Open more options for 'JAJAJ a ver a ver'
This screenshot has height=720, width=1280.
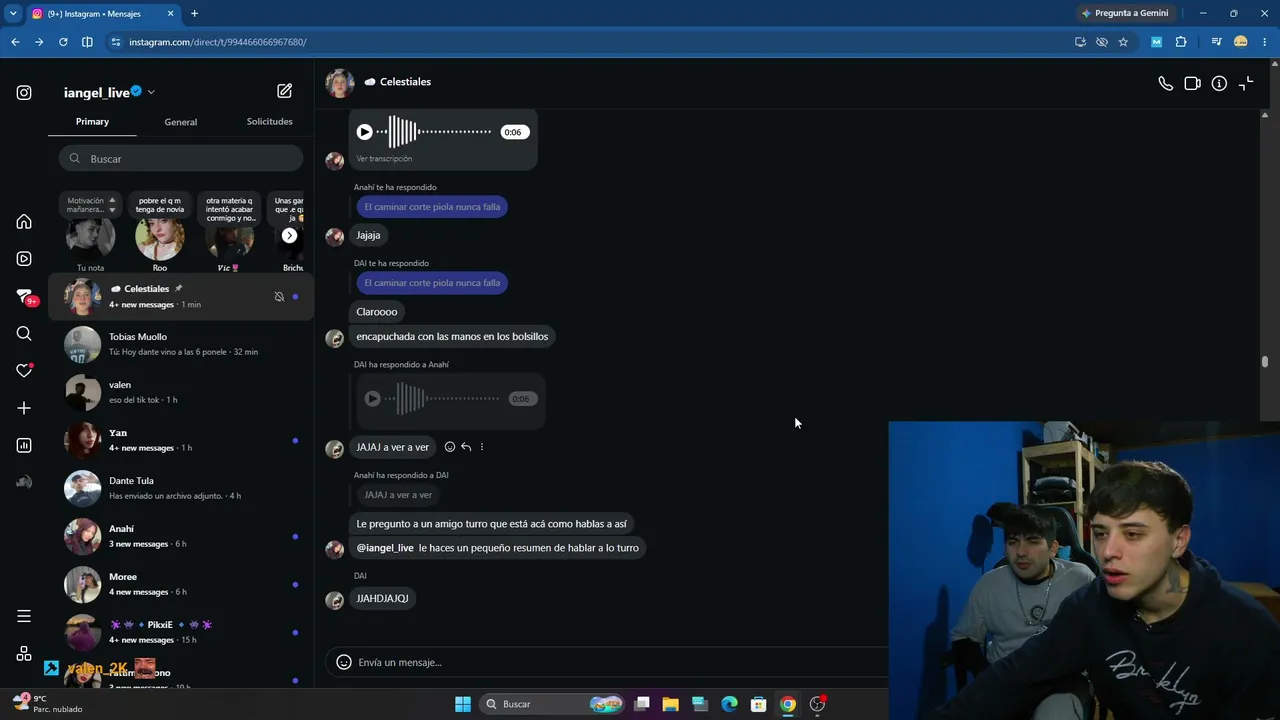pyautogui.click(x=482, y=447)
